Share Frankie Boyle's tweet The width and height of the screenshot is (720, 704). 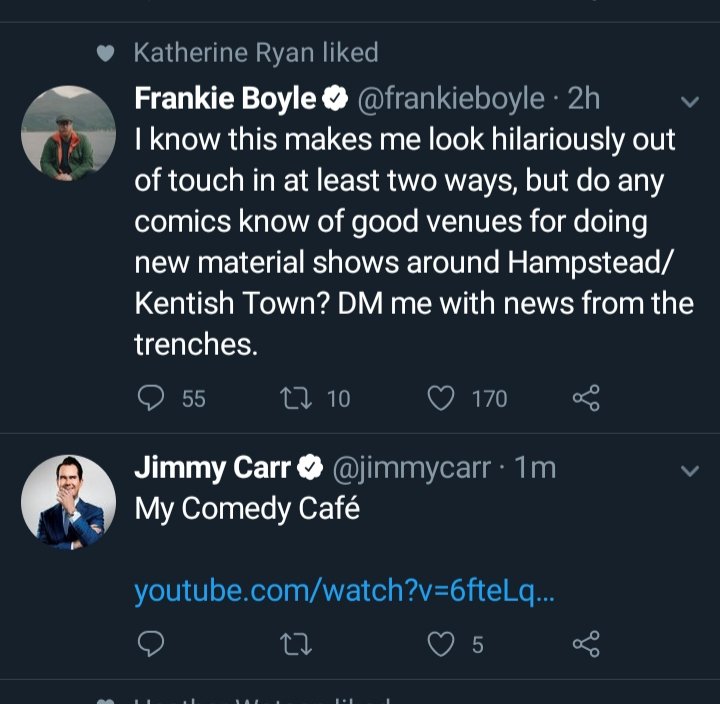click(x=586, y=398)
